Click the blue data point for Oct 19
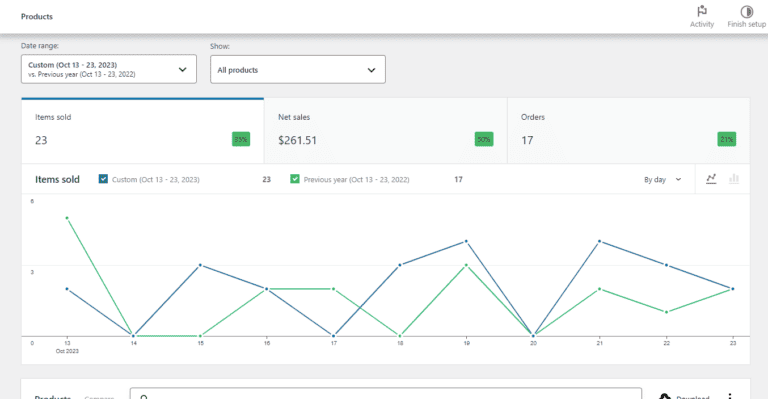The image size is (768, 399). click(x=466, y=241)
